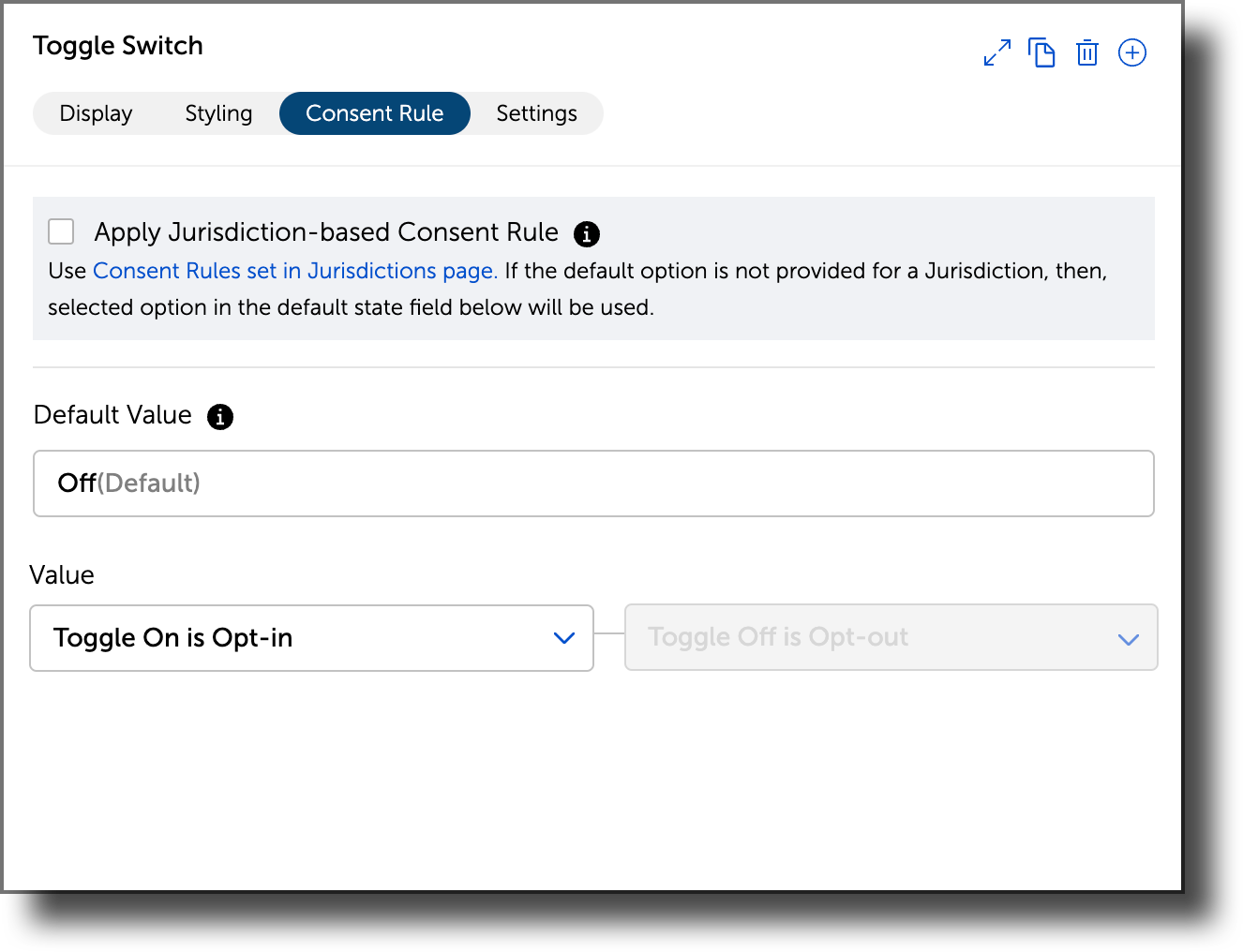
Task: Expand the Toggle Off is Opt-out dropdown
Action: pos(891,637)
